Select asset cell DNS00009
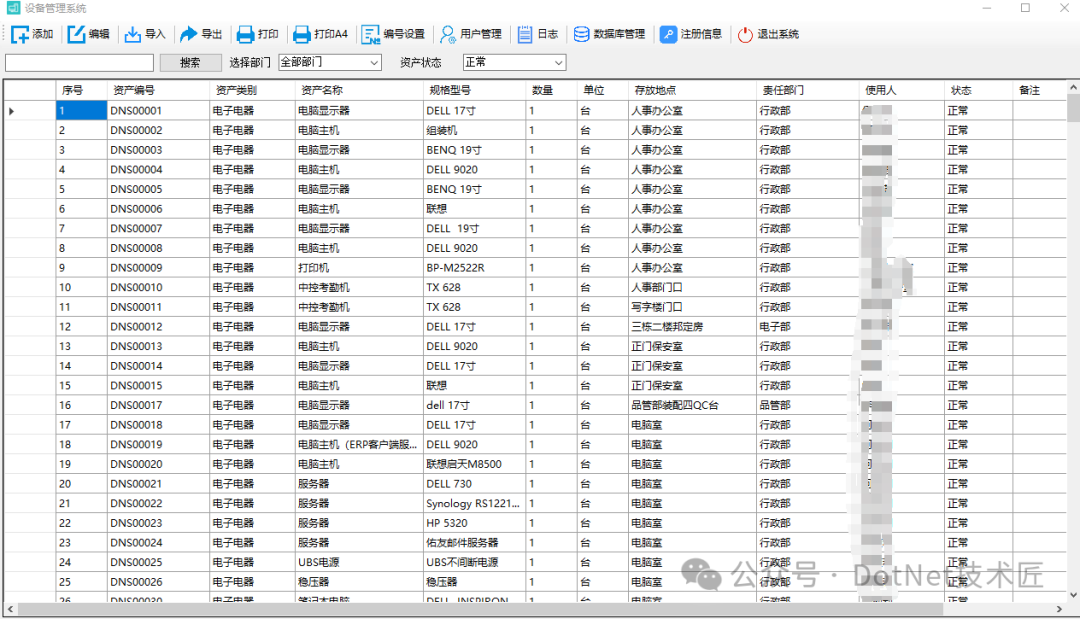Image resolution: width=1080 pixels, height=619 pixels. pos(136,268)
